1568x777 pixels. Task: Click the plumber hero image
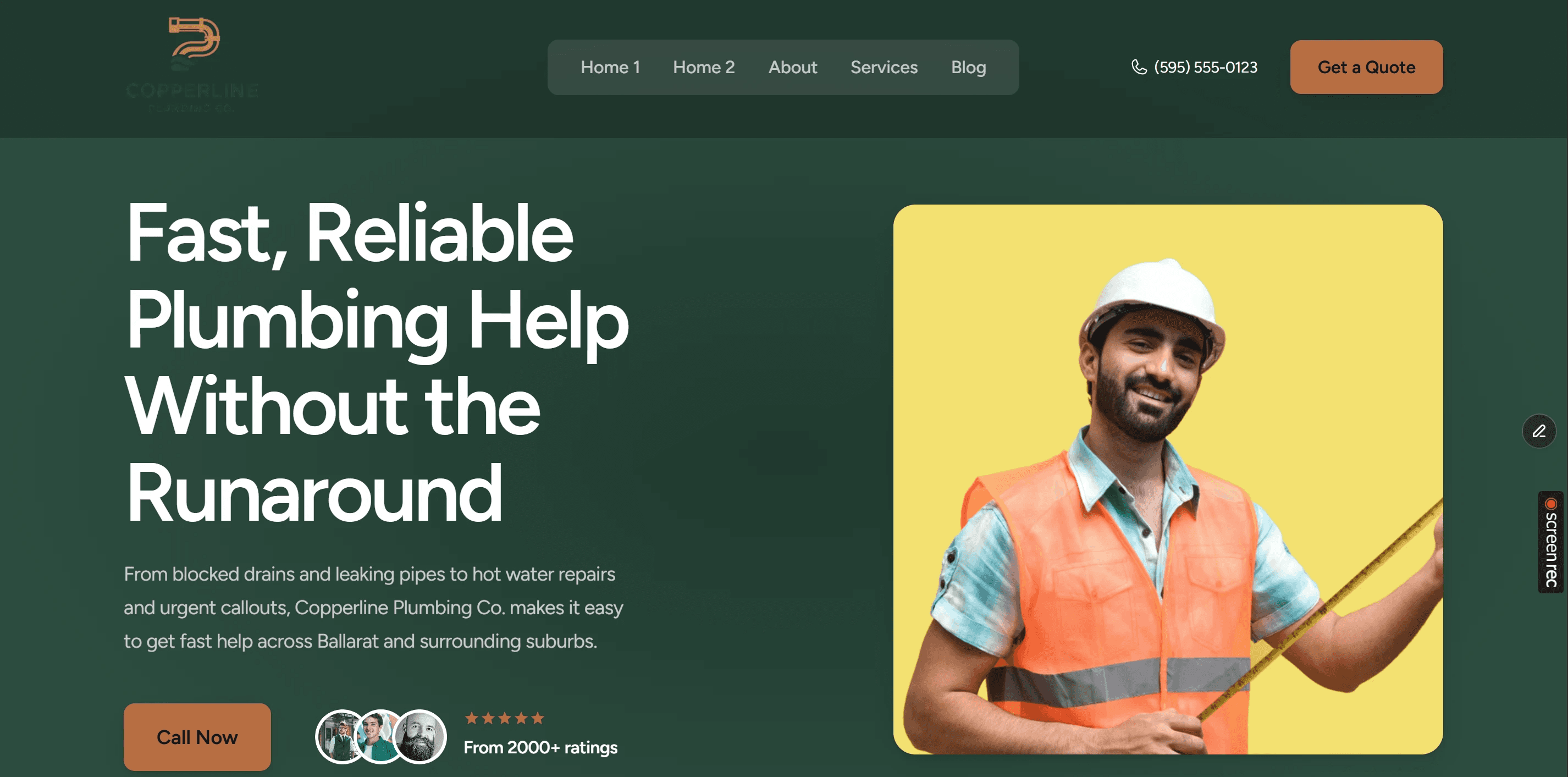point(1167,479)
